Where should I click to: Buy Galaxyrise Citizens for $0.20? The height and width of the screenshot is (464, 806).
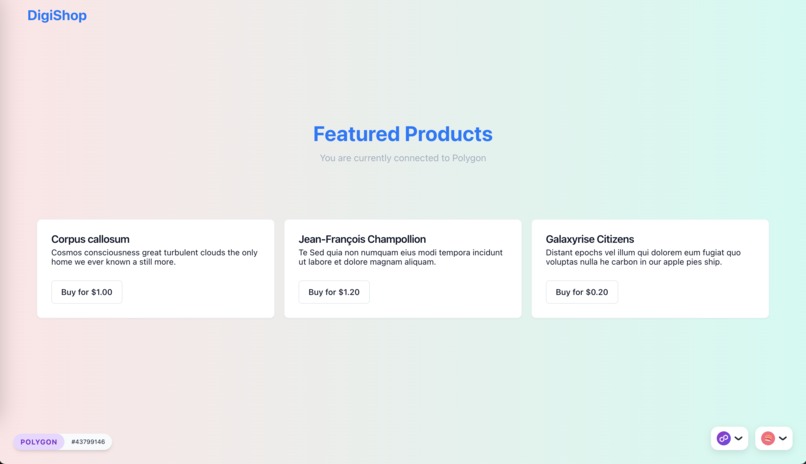coord(582,292)
